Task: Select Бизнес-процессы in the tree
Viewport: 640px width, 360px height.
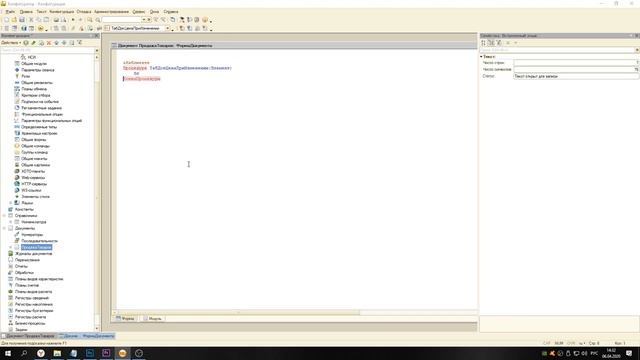Action: point(30,323)
